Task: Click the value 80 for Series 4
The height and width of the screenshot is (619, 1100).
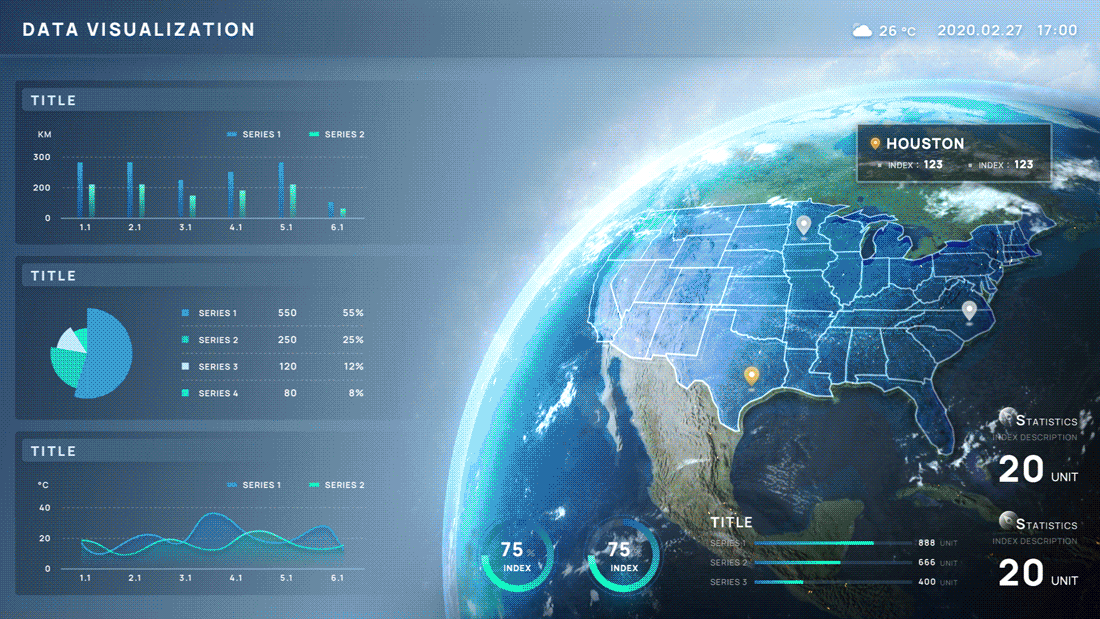Action: pyautogui.click(x=290, y=393)
